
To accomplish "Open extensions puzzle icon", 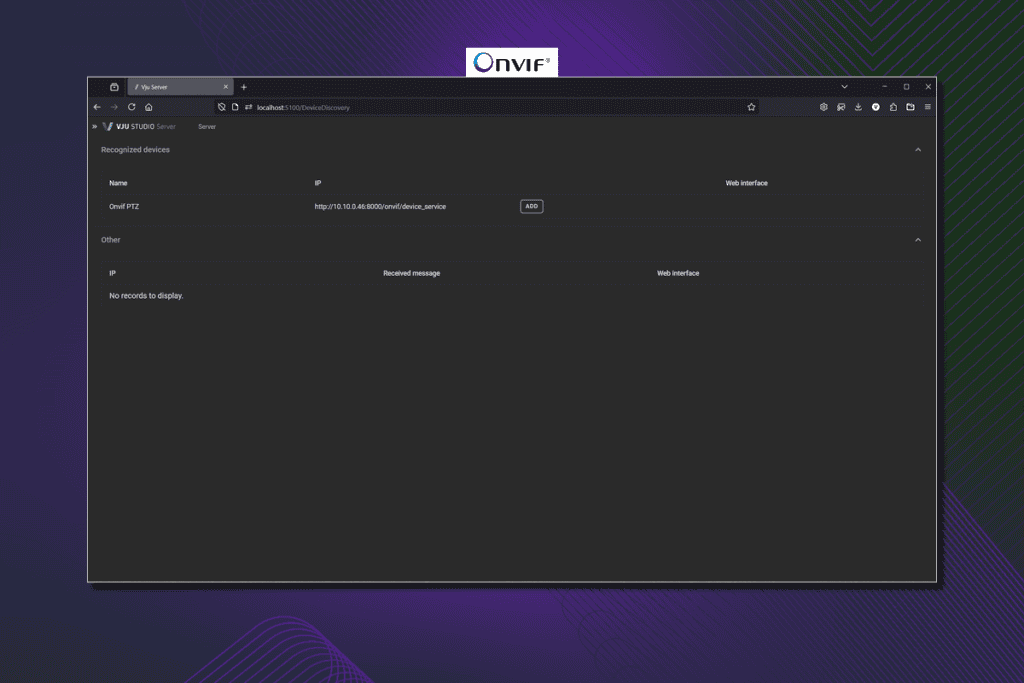I will point(893,107).
